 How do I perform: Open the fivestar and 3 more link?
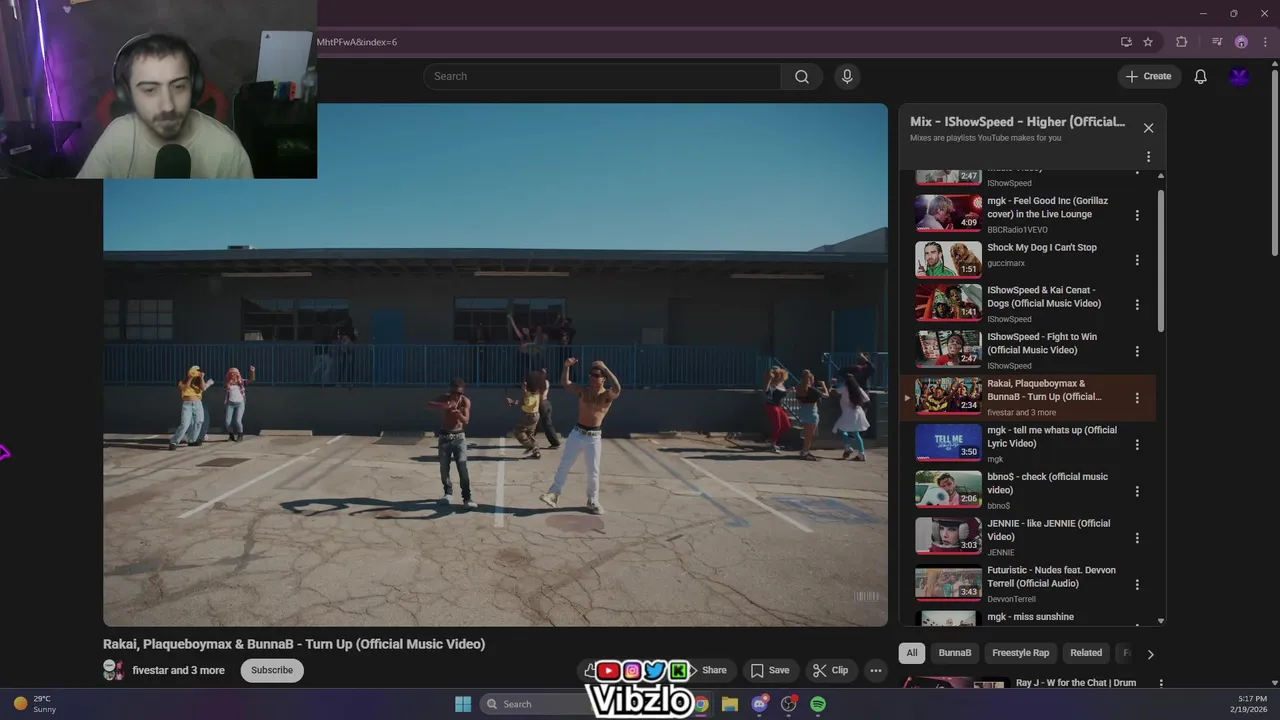point(178,670)
